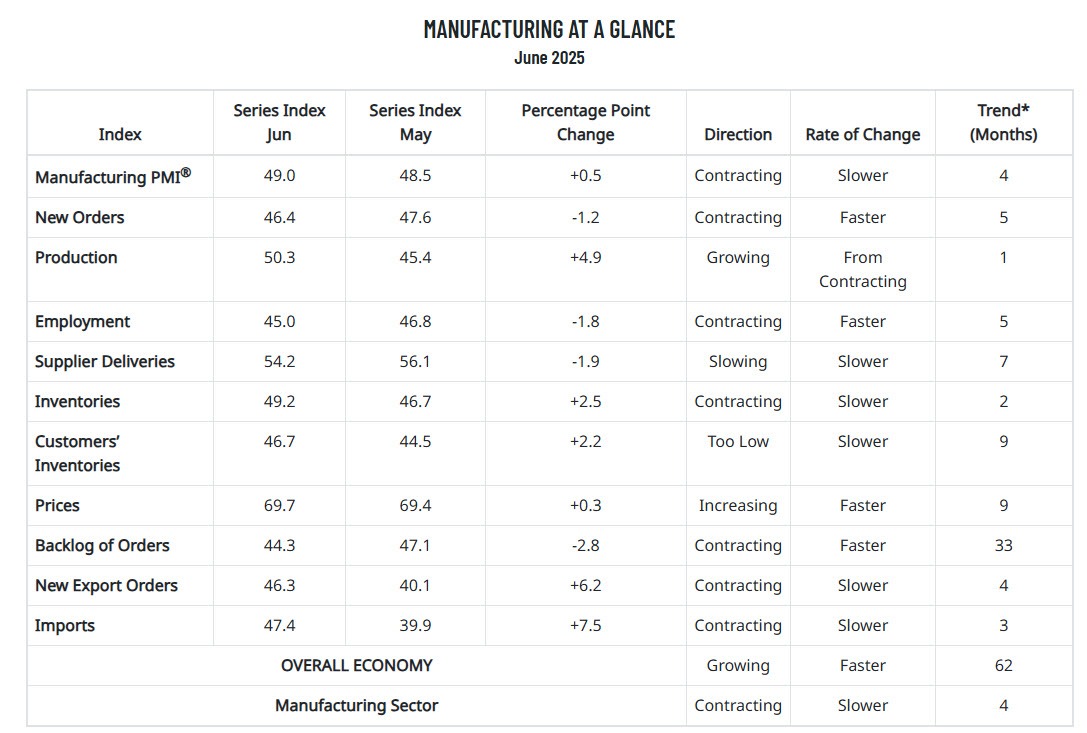Click the Imports May index value 39.9
This screenshot has width=1087, height=733.
(415, 625)
